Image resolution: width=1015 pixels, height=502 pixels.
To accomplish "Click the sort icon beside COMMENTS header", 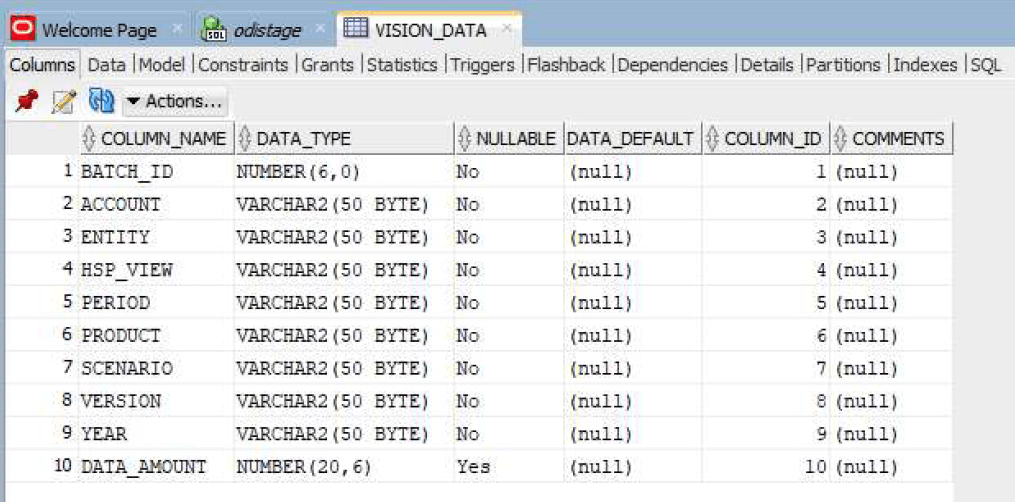I will (840, 139).
